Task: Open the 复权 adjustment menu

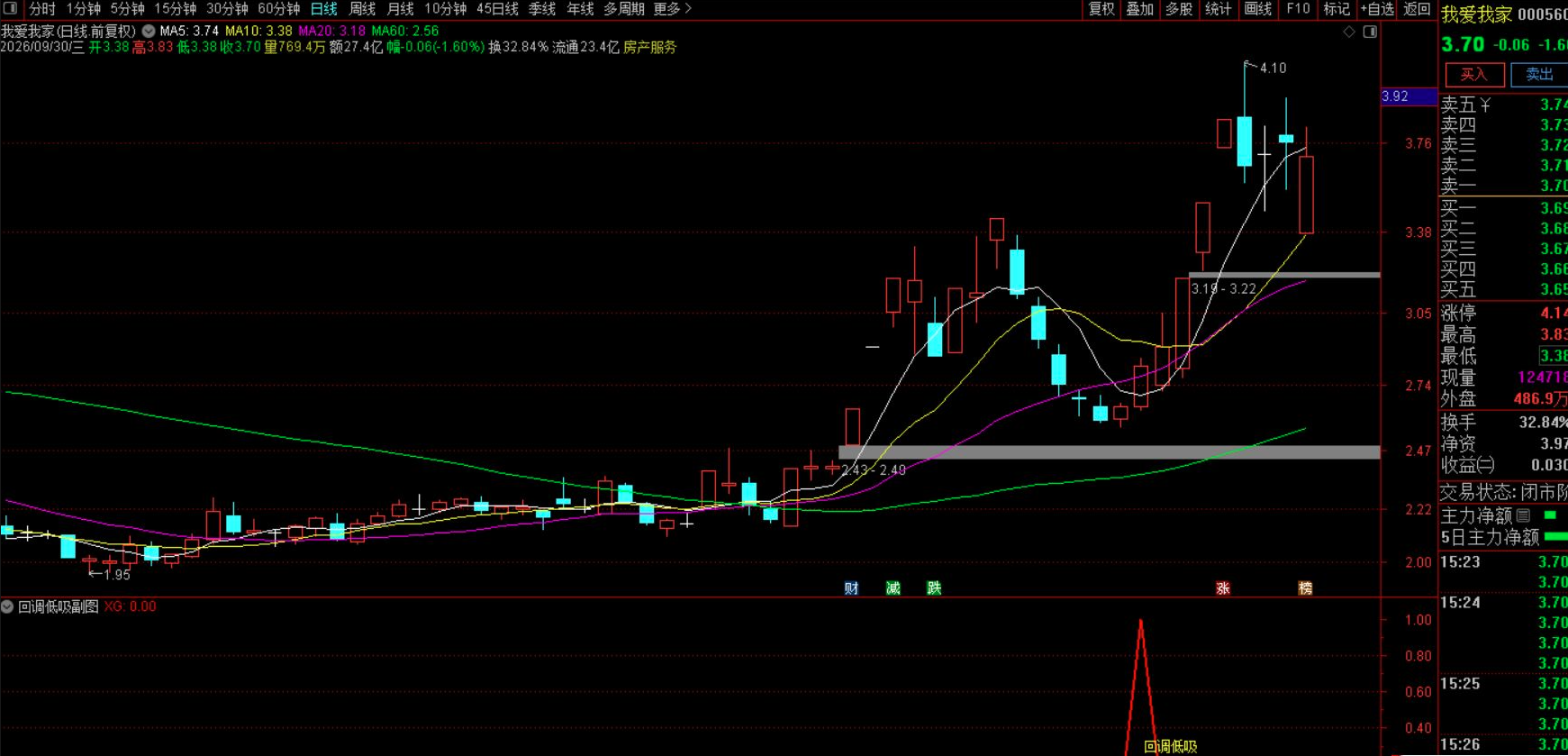Action: coord(1101,9)
